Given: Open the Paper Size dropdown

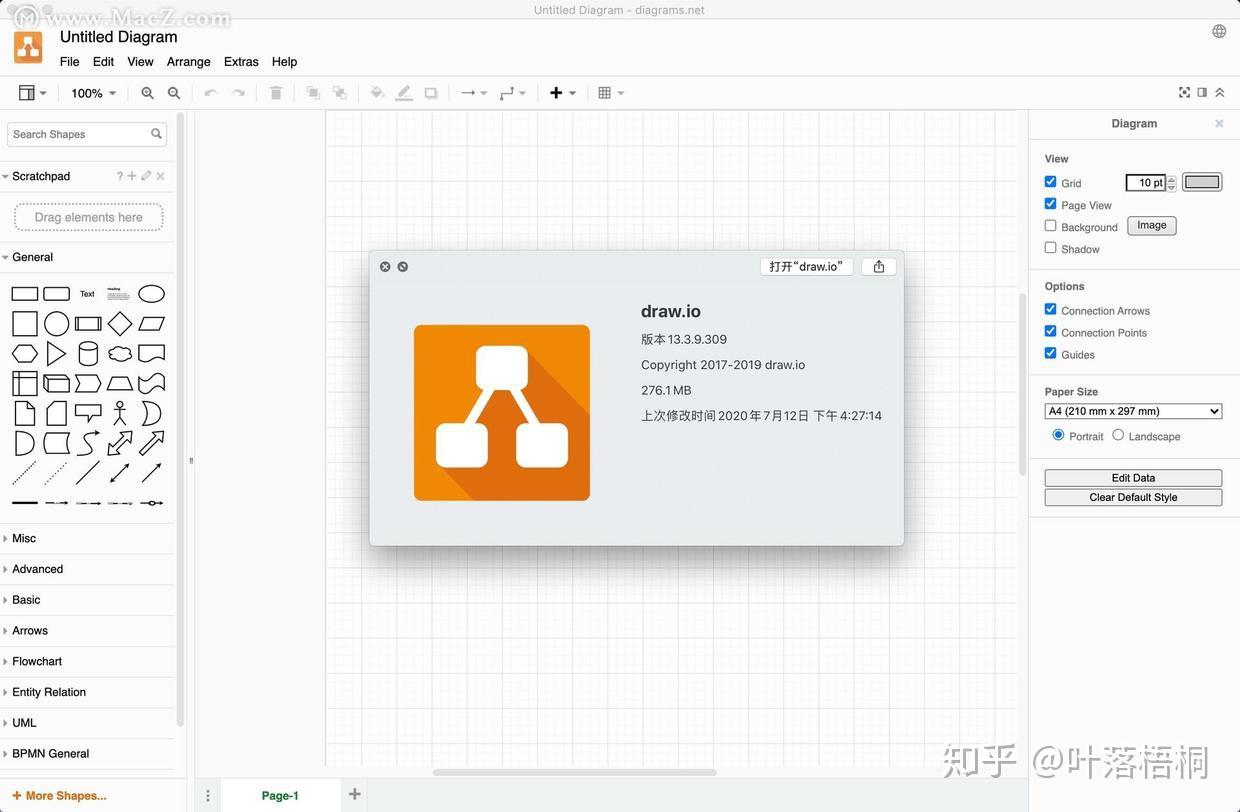Looking at the screenshot, I should point(1133,409).
